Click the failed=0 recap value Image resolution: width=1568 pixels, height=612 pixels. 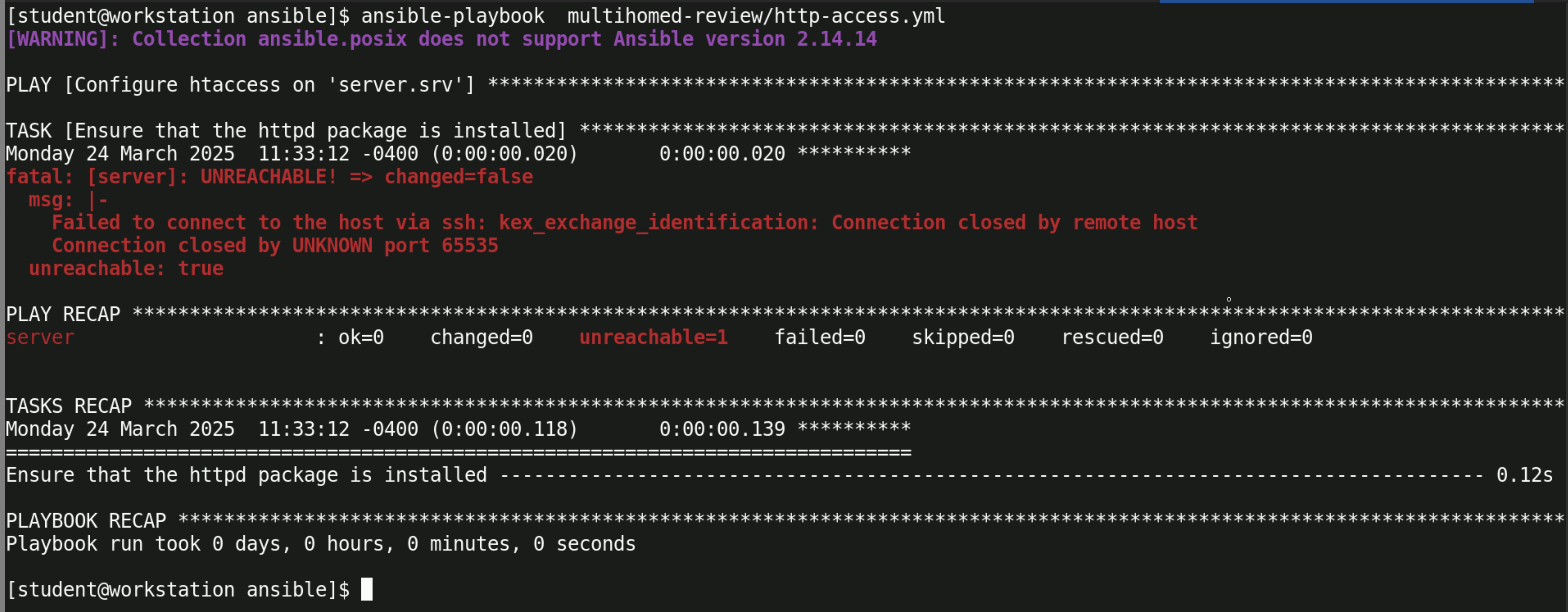pyautogui.click(x=819, y=337)
